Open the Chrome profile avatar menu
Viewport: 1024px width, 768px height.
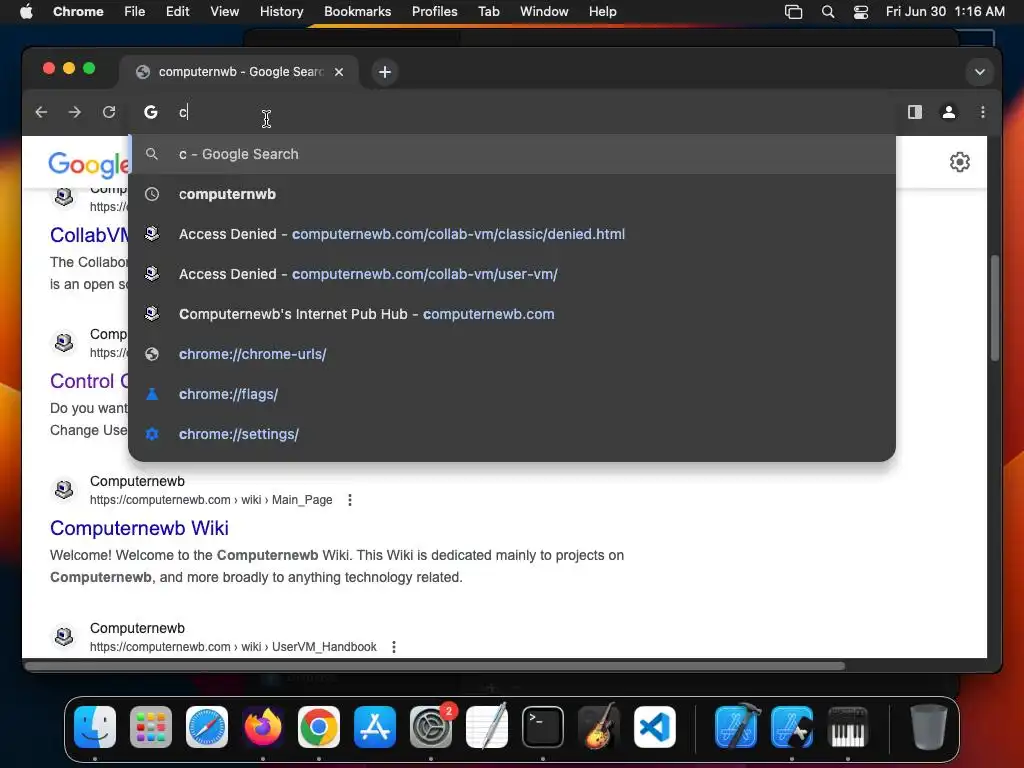(949, 112)
